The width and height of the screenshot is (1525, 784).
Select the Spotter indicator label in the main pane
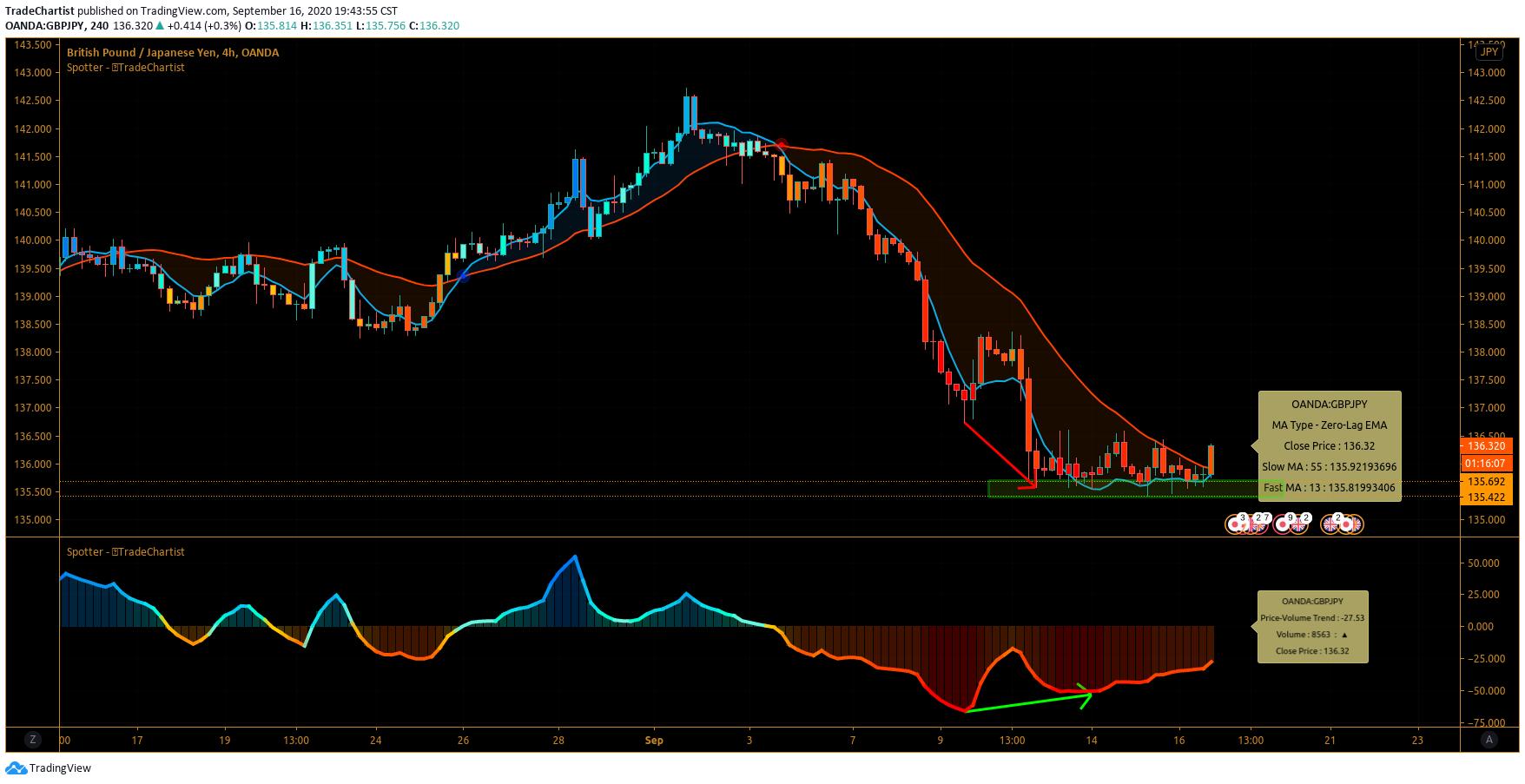[126, 68]
